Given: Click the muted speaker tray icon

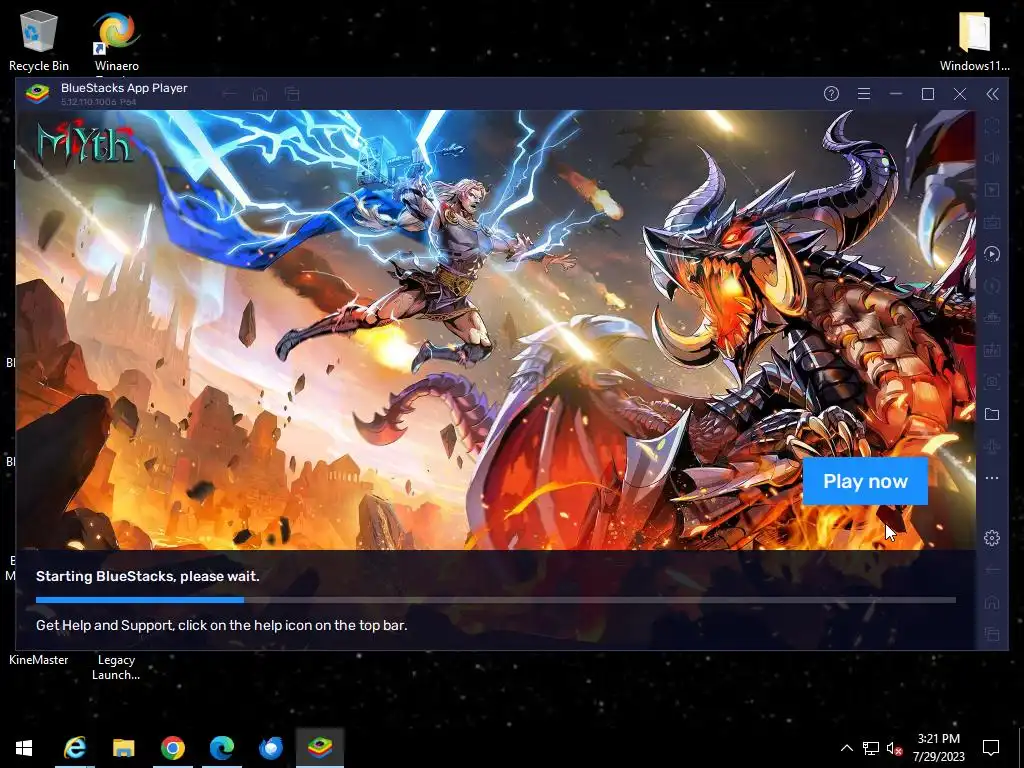Looking at the screenshot, I should pyautogui.click(x=894, y=748).
